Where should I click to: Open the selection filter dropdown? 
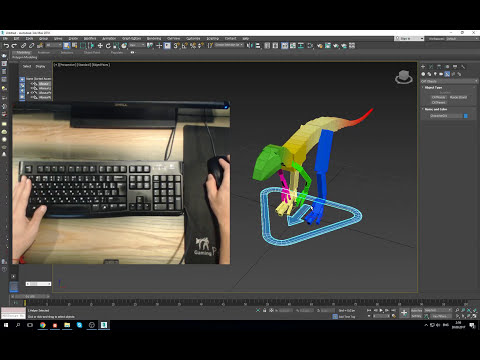(53, 45)
